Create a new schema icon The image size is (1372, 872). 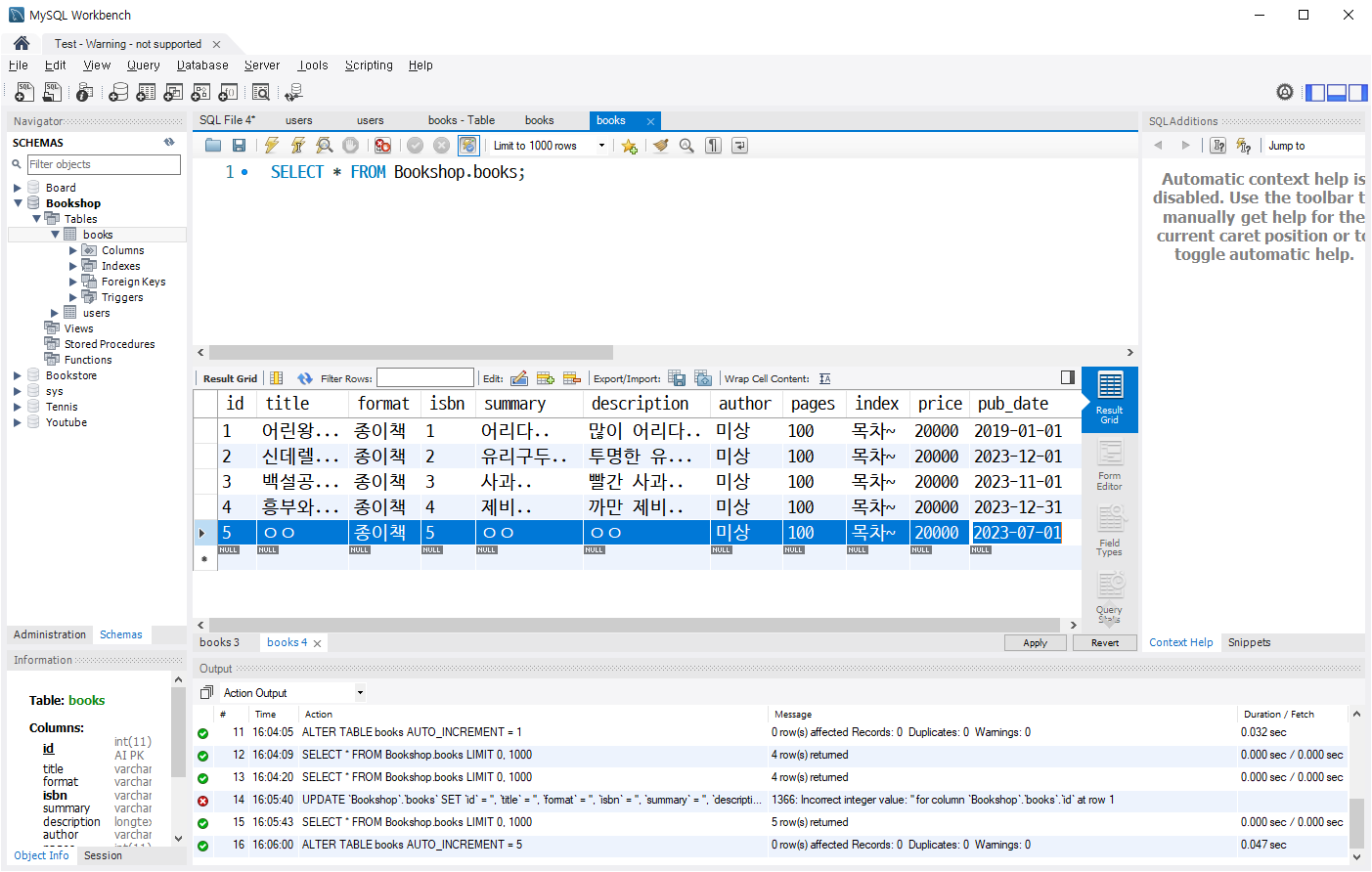[x=118, y=92]
